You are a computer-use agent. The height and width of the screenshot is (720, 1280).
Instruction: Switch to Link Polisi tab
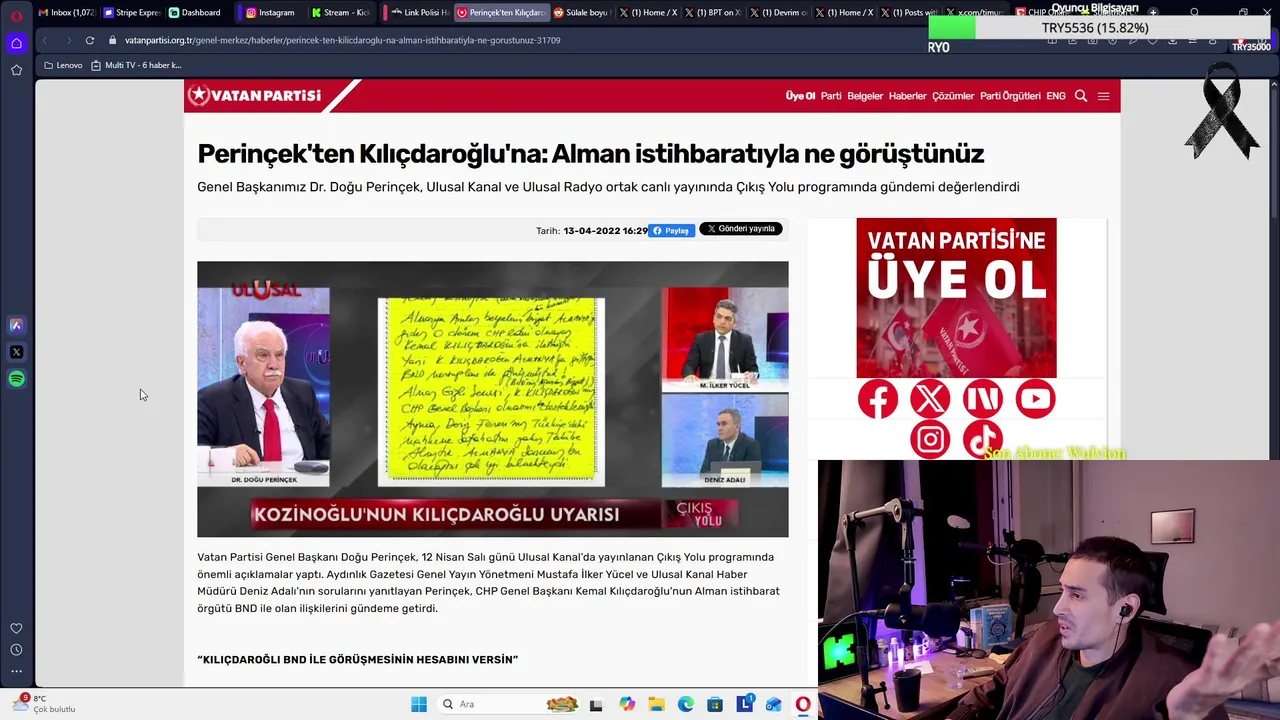point(420,12)
